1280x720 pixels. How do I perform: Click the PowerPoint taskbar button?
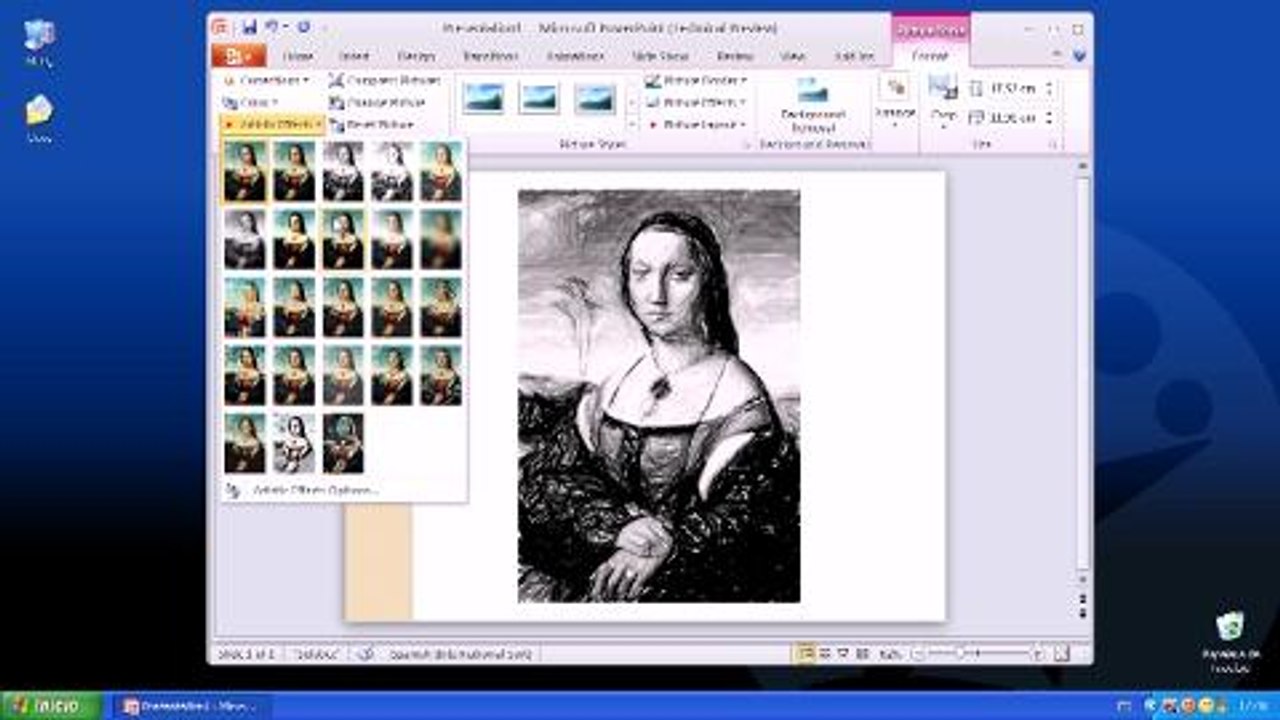pyautogui.click(x=190, y=706)
